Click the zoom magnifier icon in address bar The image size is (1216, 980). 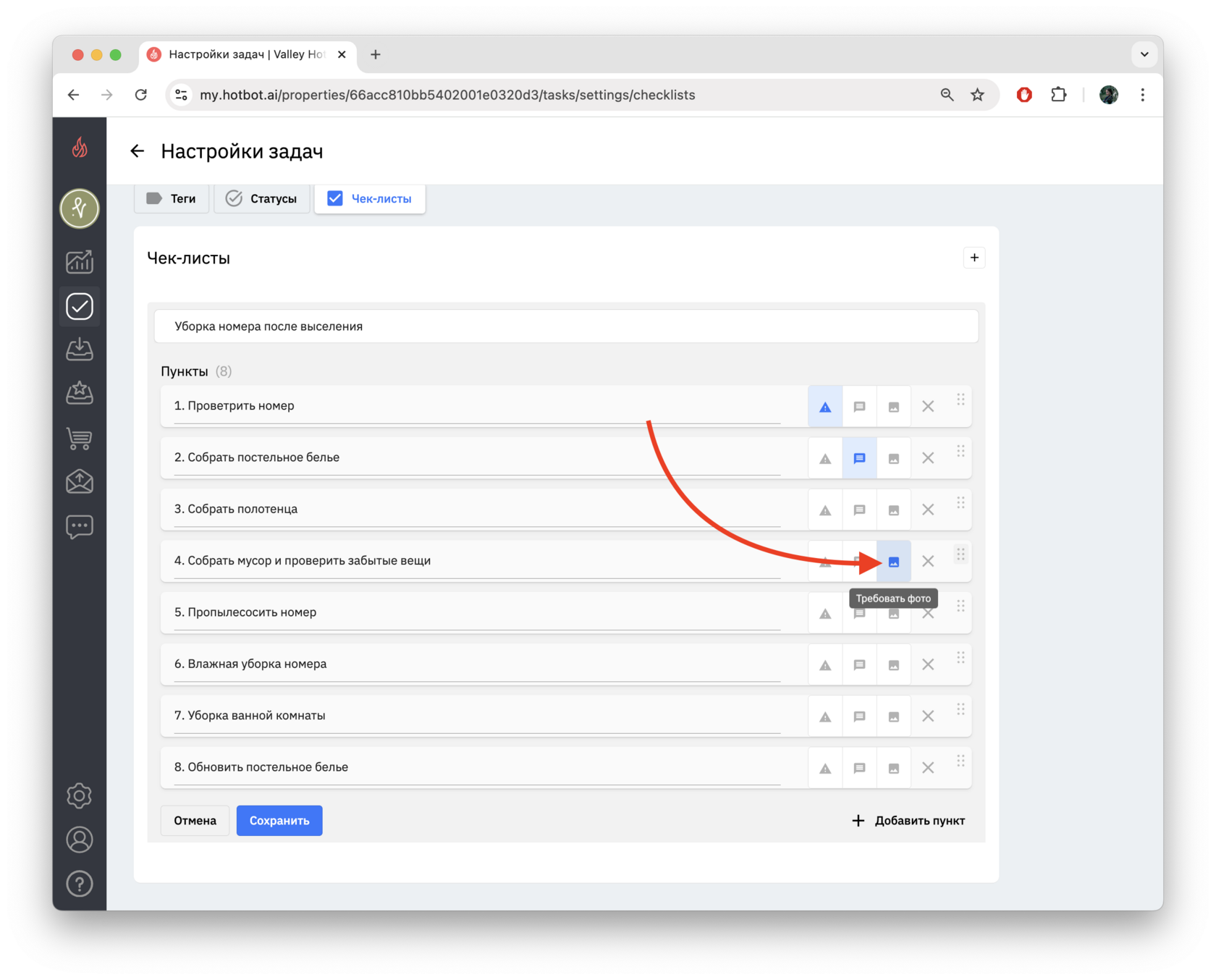pyautogui.click(x=947, y=95)
